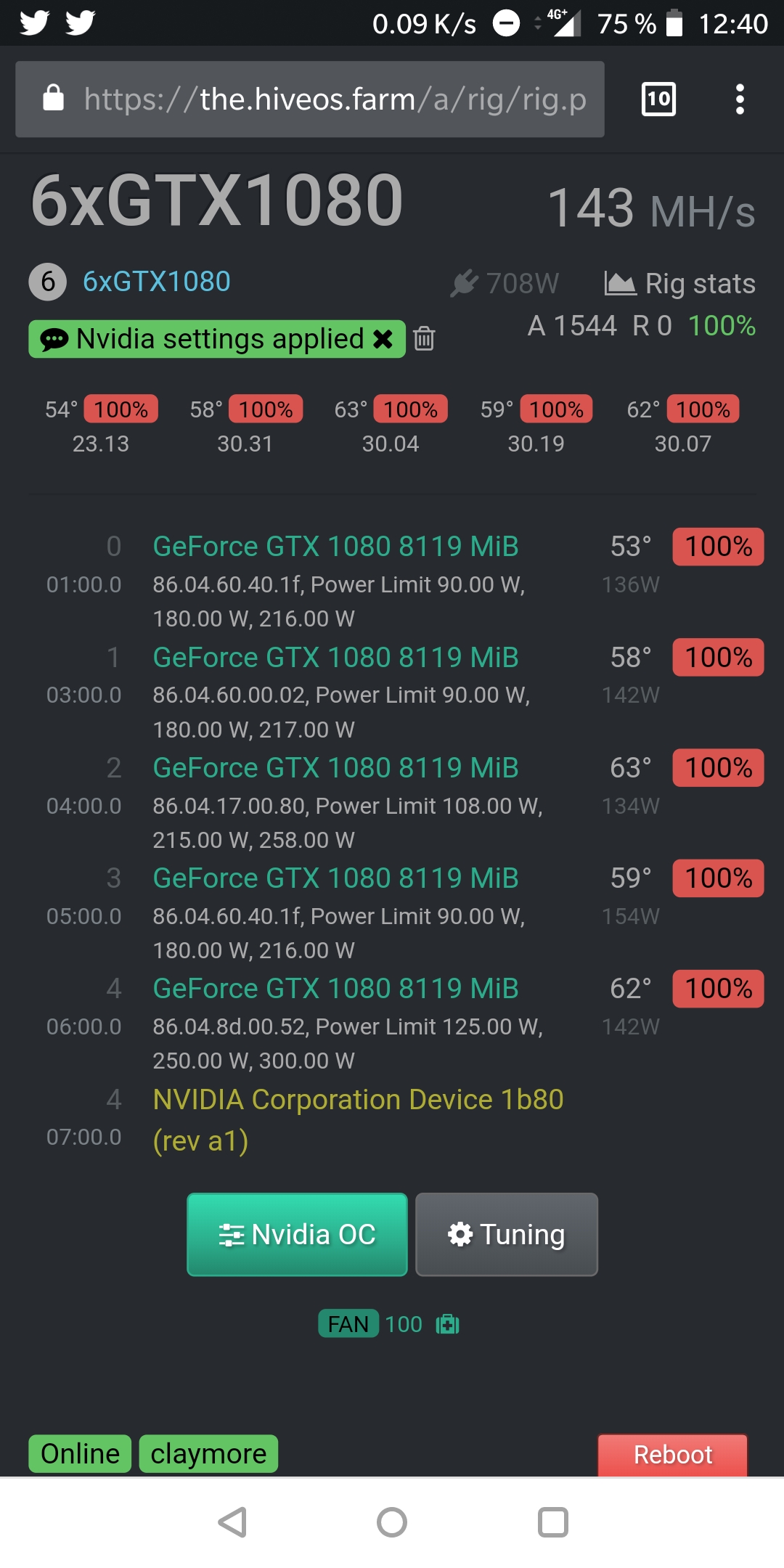Open the Rig stats chart icon

coord(620,283)
